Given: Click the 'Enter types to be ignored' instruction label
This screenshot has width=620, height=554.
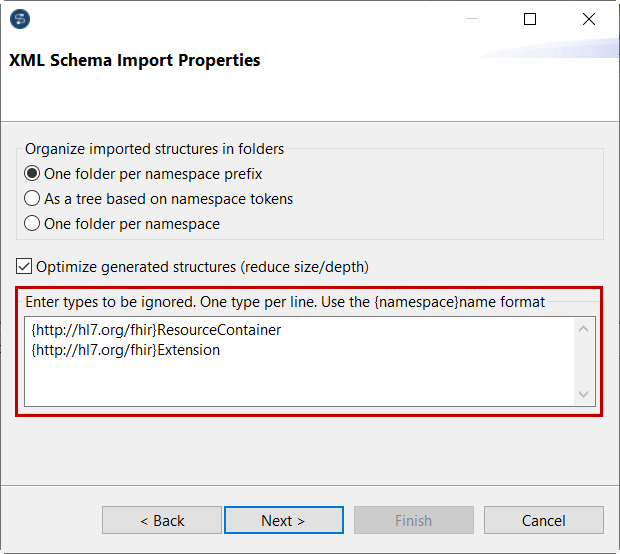Looking at the screenshot, I should [285, 302].
